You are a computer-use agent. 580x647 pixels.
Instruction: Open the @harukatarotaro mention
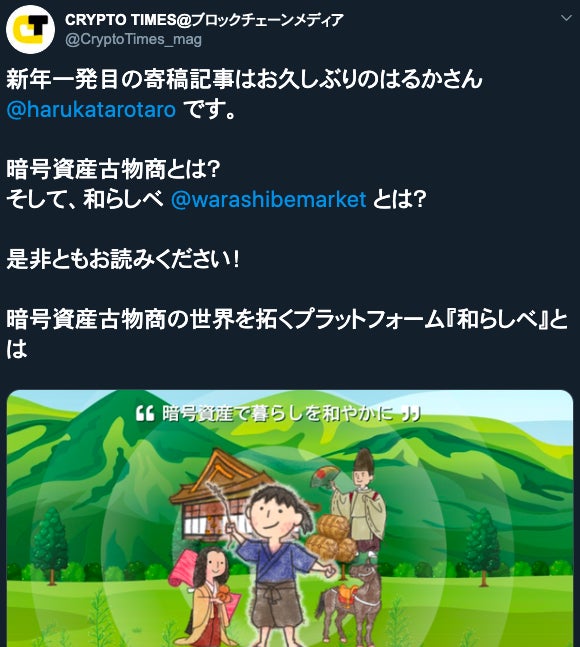91,109
